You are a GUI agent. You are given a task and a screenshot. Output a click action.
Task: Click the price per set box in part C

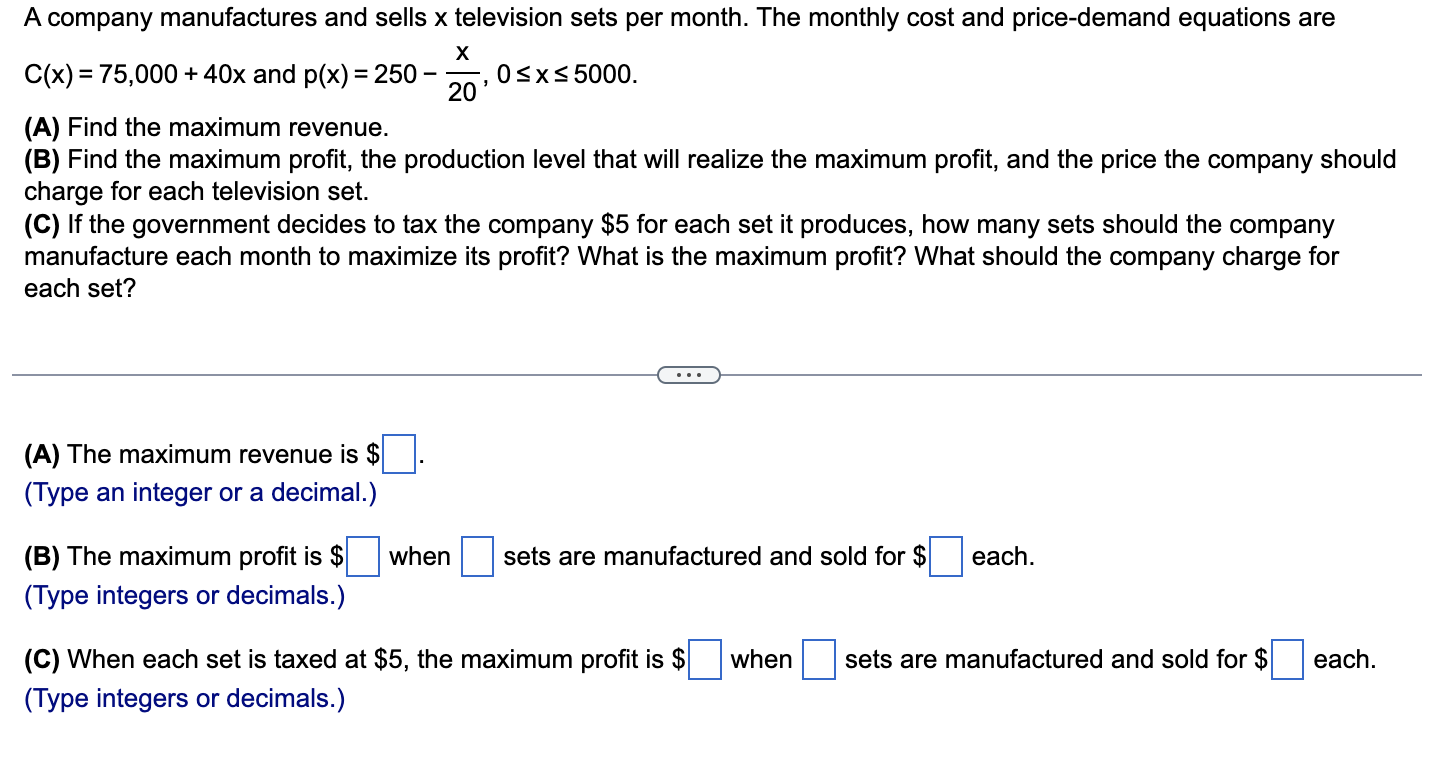click(1285, 660)
